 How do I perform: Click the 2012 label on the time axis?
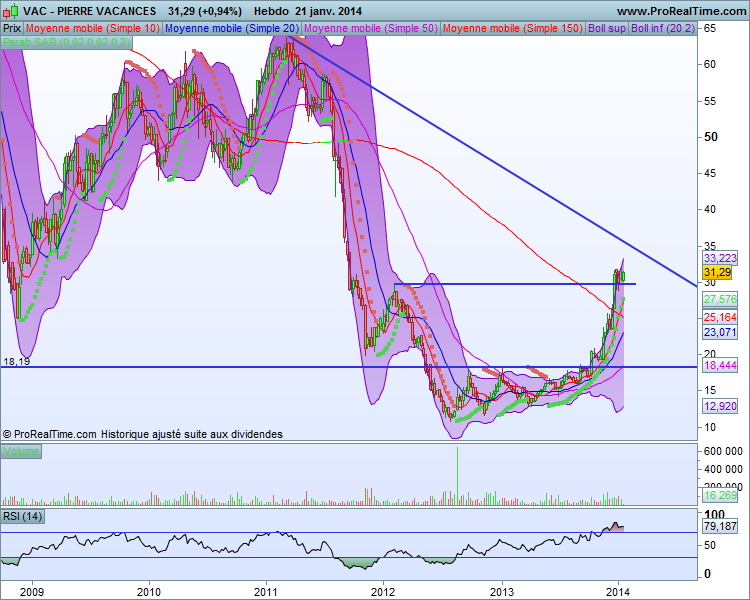tap(383, 592)
